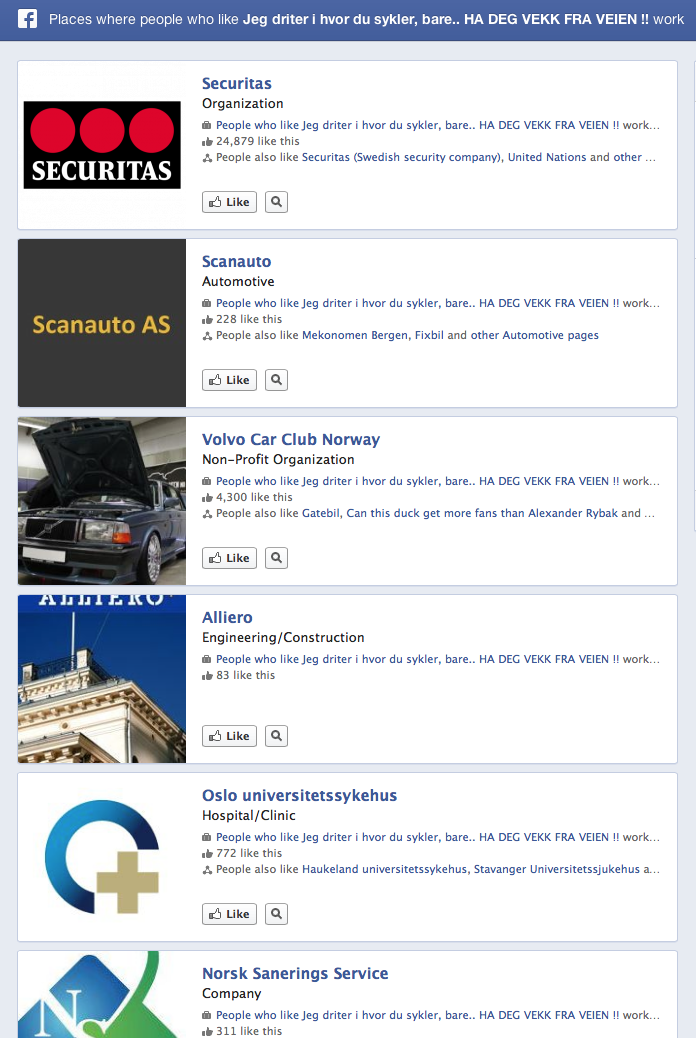Click the Facebook logo icon
Screen dimensions: 696x1038
click(x=27, y=19)
